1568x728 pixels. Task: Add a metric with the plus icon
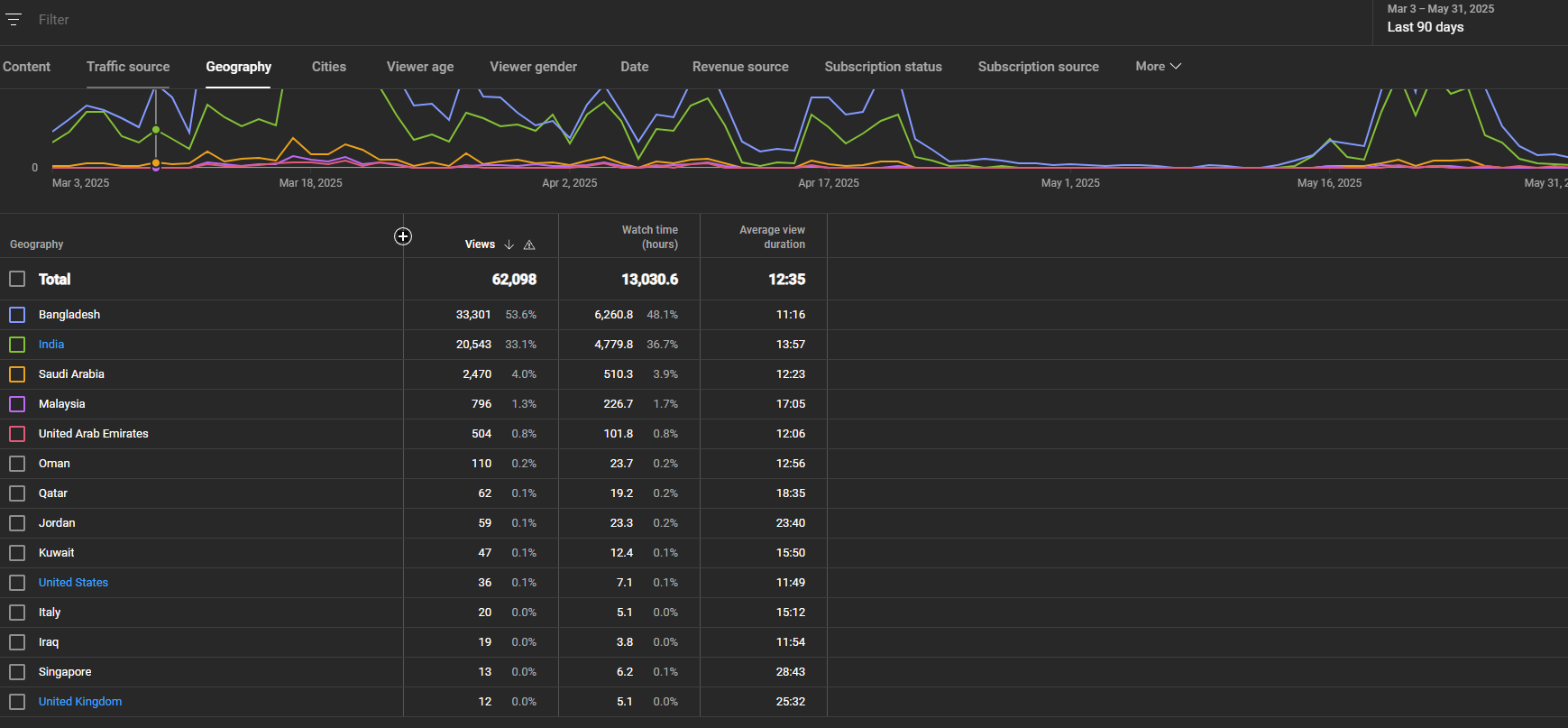point(403,236)
